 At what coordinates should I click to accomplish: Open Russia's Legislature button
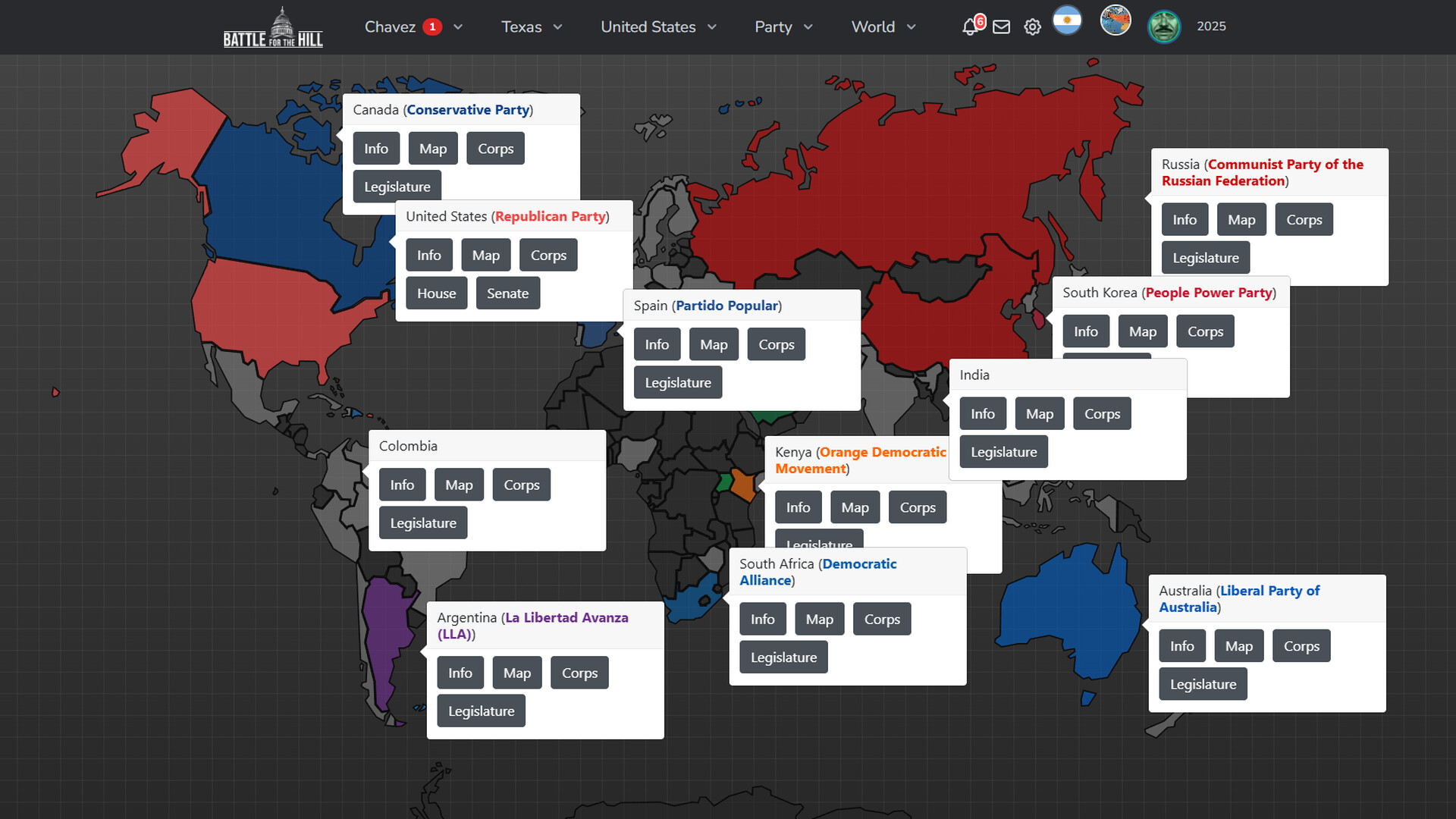[x=1206, y=258]
